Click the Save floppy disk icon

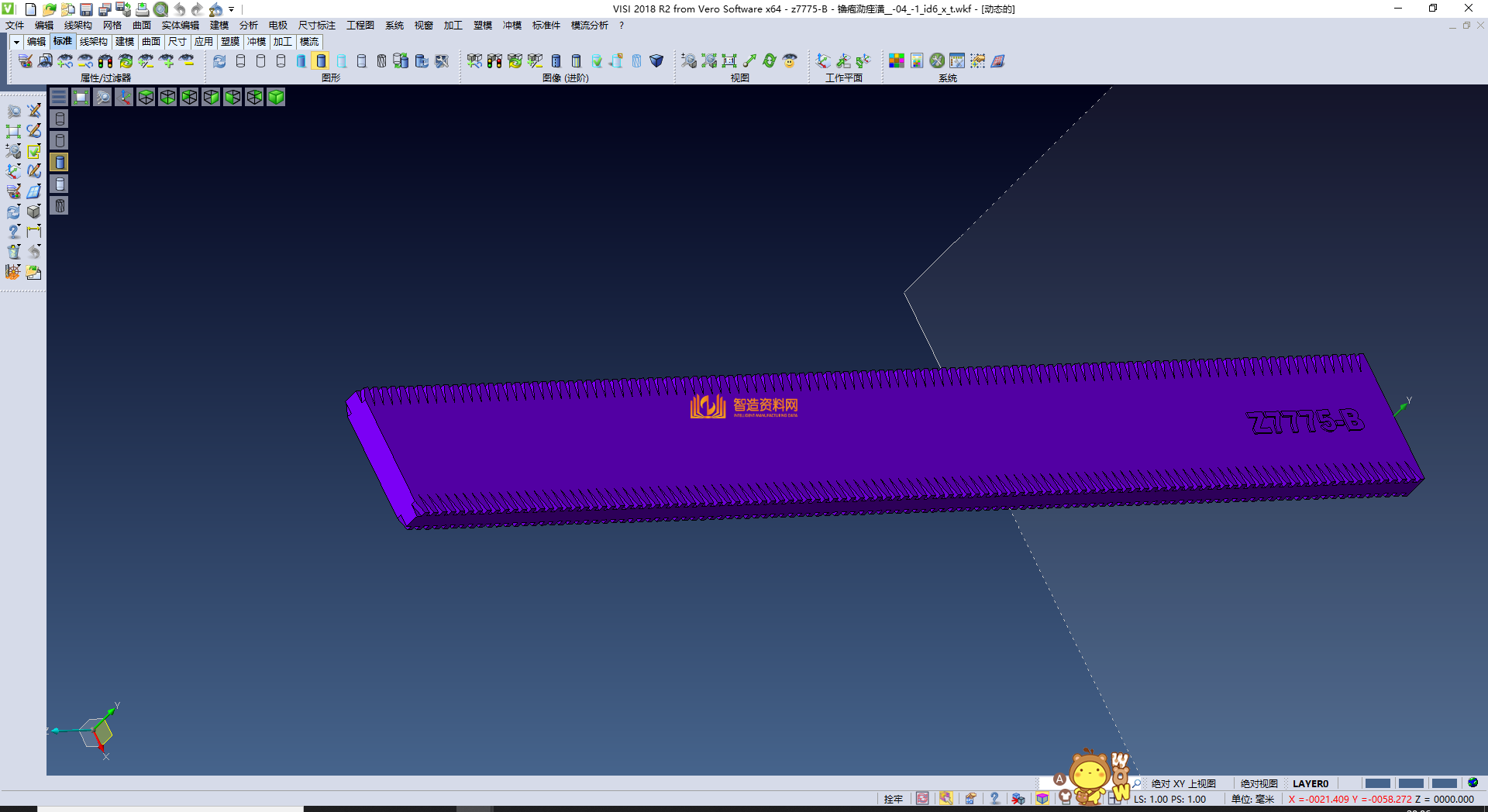coord(86,9)
